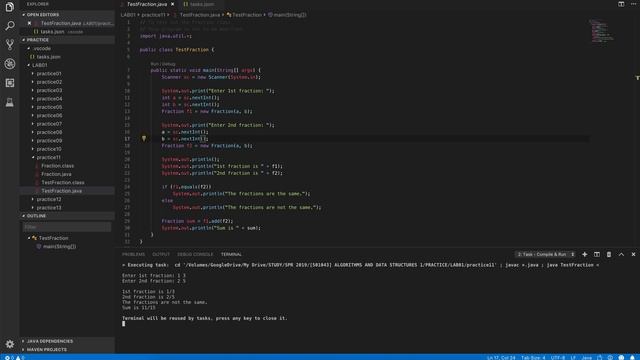Viewport: 640px width, 360px height.
Task: Select TestFraction.class in the explorer tree
Action: click(63, 182)
